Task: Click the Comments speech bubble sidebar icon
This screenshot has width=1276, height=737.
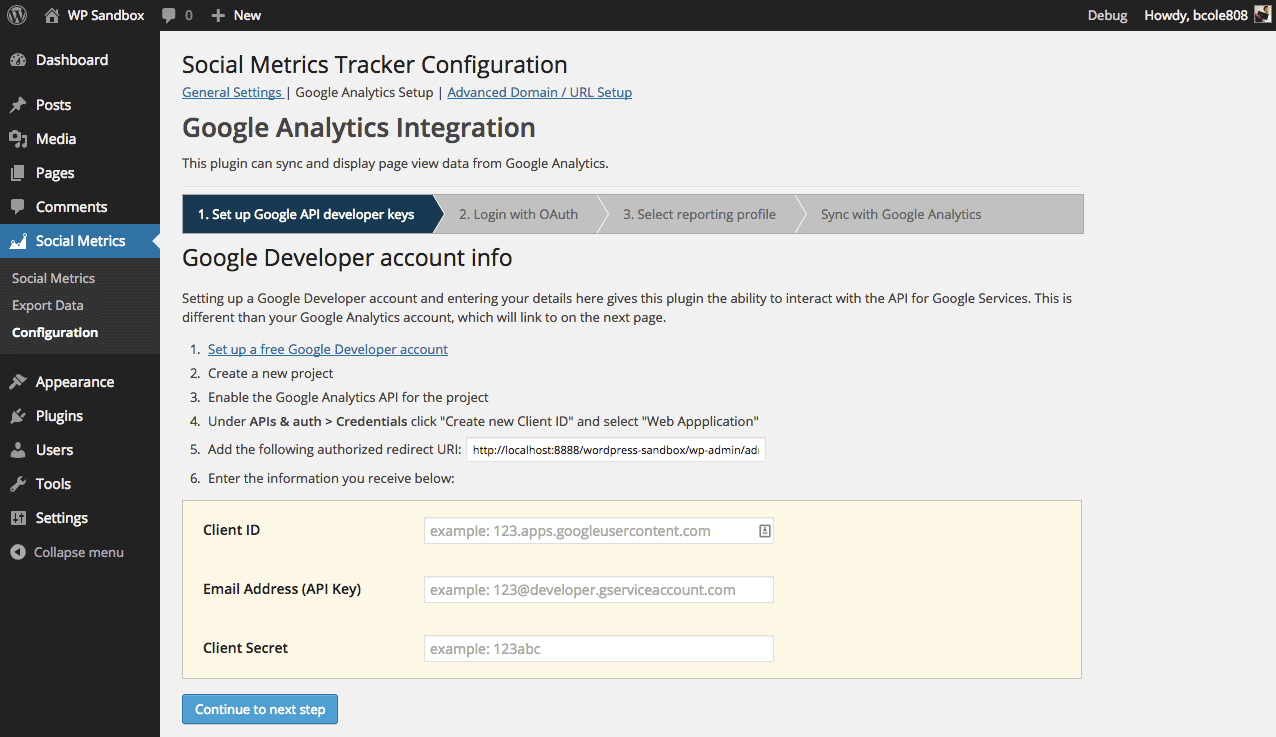Action: [18, 207]
